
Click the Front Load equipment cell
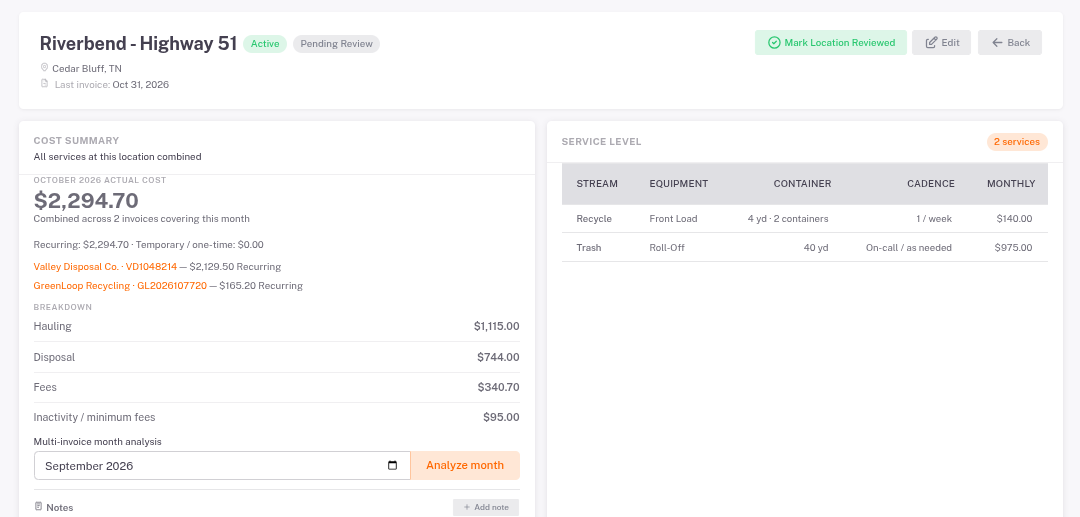pos(673,219)
